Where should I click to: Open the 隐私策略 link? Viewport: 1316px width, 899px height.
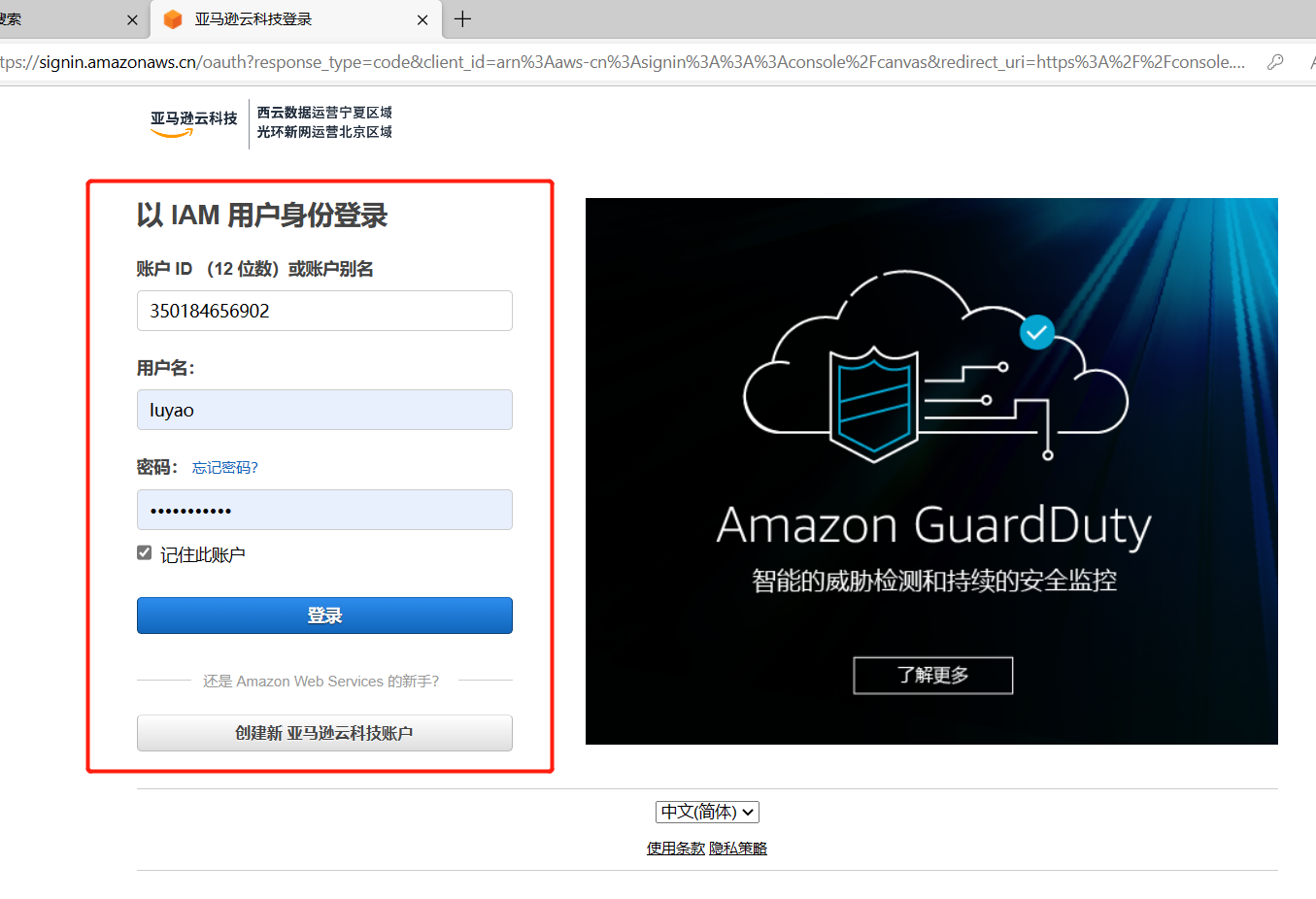pyautogui.click(x=738, y=849)
